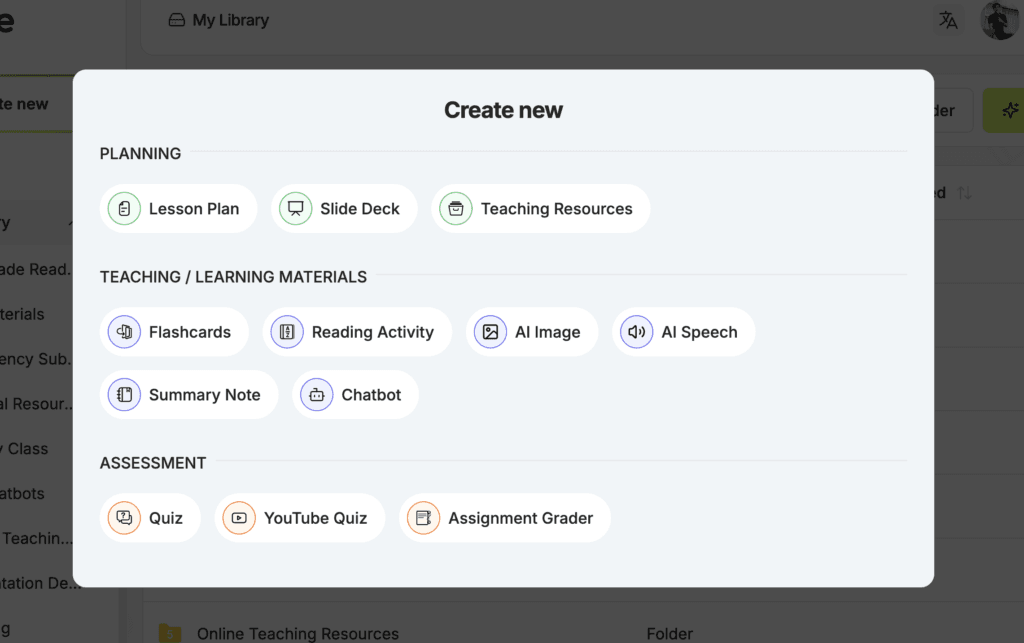This screenshot has height=643, width=1024.
Task: Click the sparkle AI button icon
Action: click(x=1010, y=110)
